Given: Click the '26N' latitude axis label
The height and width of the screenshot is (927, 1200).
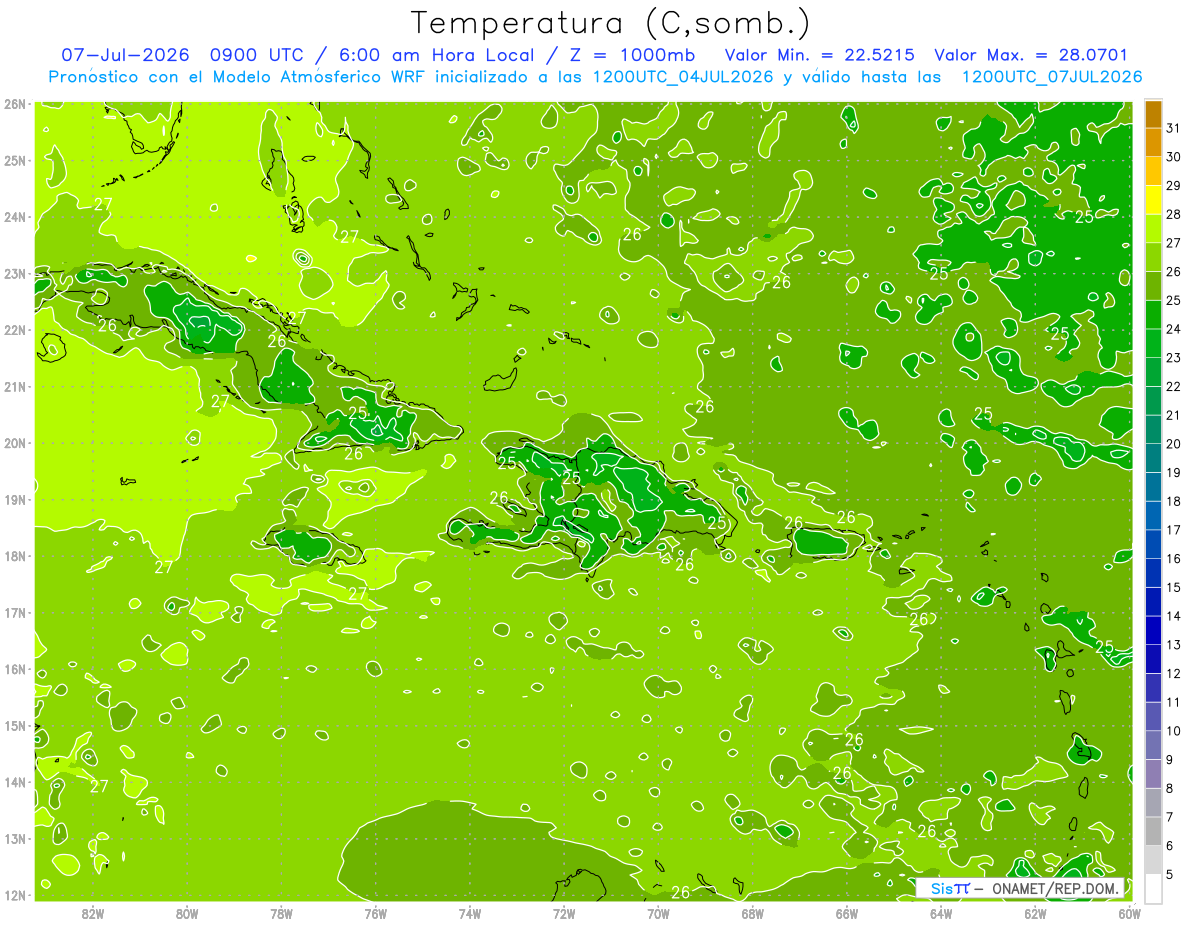Looking at the screenshot, I should point(14,103).
